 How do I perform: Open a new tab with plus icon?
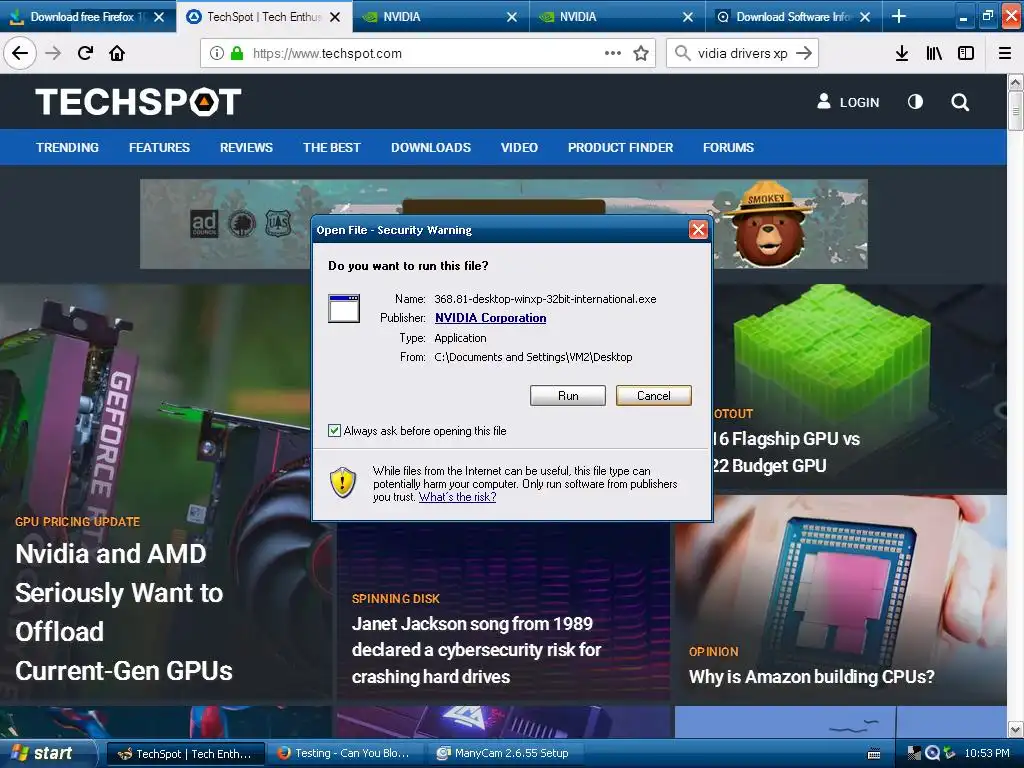click(x=899, y=16)
